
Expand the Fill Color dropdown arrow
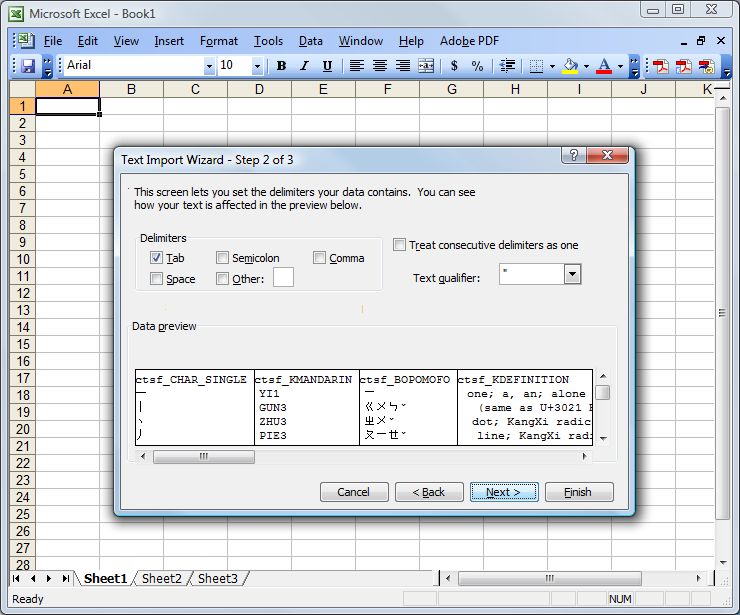(586, 66)
